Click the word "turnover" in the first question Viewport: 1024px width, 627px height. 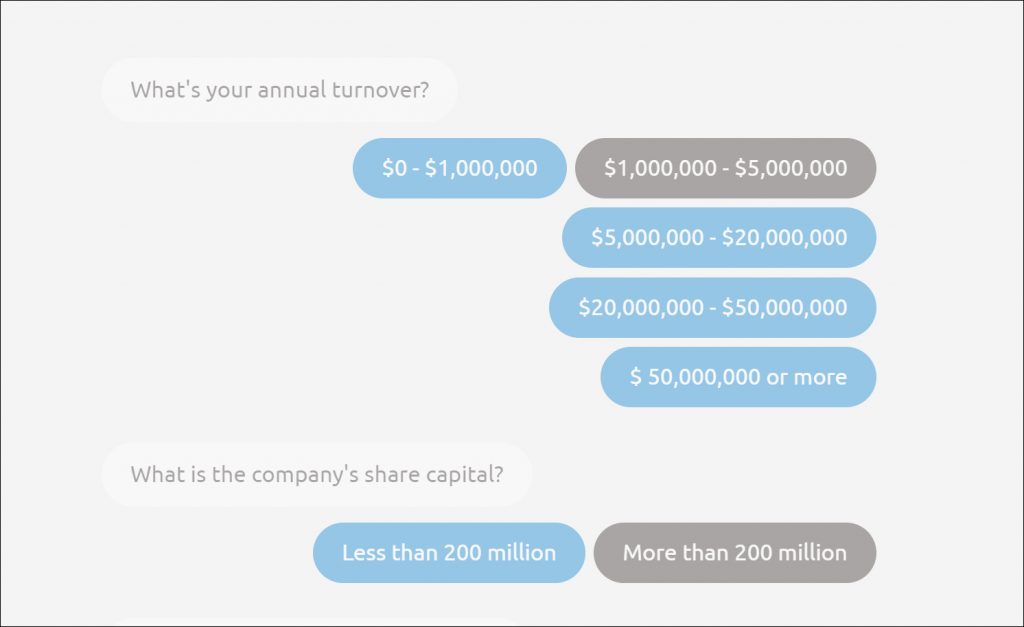(375, 90)
